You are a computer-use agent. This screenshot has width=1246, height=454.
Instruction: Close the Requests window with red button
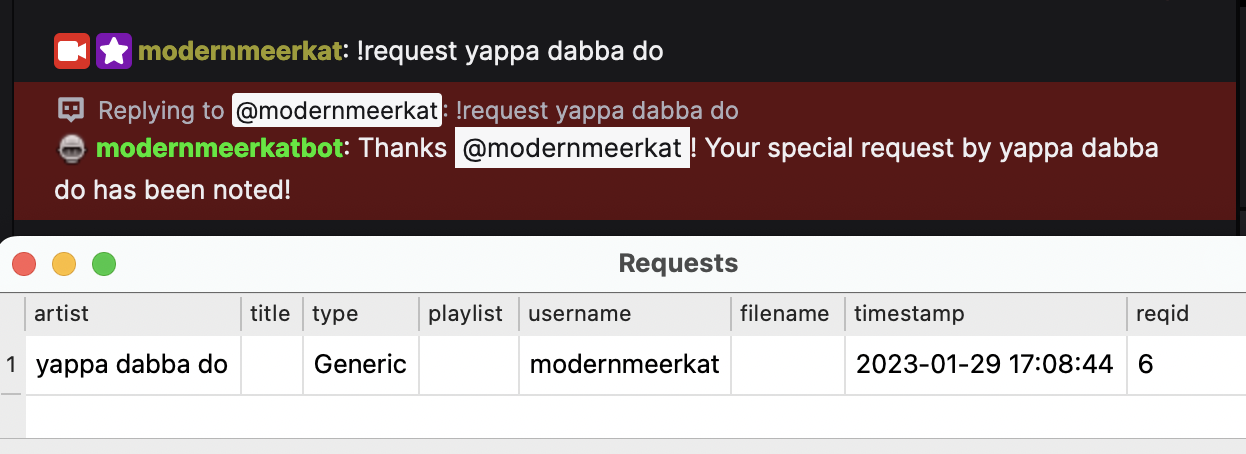[x=24, y=264]
